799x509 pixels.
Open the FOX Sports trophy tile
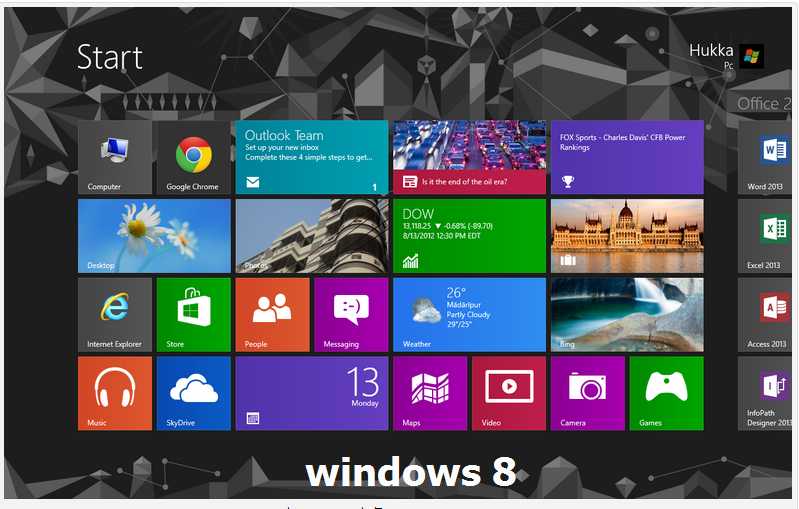tap(627, 157)
